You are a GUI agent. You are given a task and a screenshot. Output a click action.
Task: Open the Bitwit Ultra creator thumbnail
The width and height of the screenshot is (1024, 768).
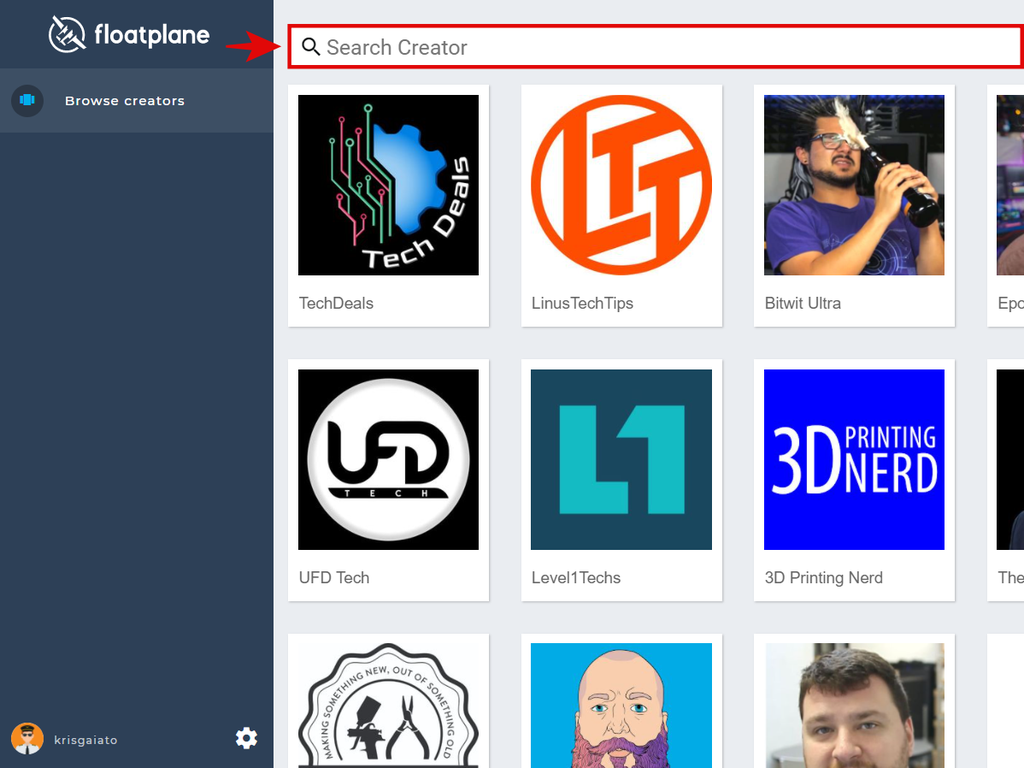coord(854,185)
